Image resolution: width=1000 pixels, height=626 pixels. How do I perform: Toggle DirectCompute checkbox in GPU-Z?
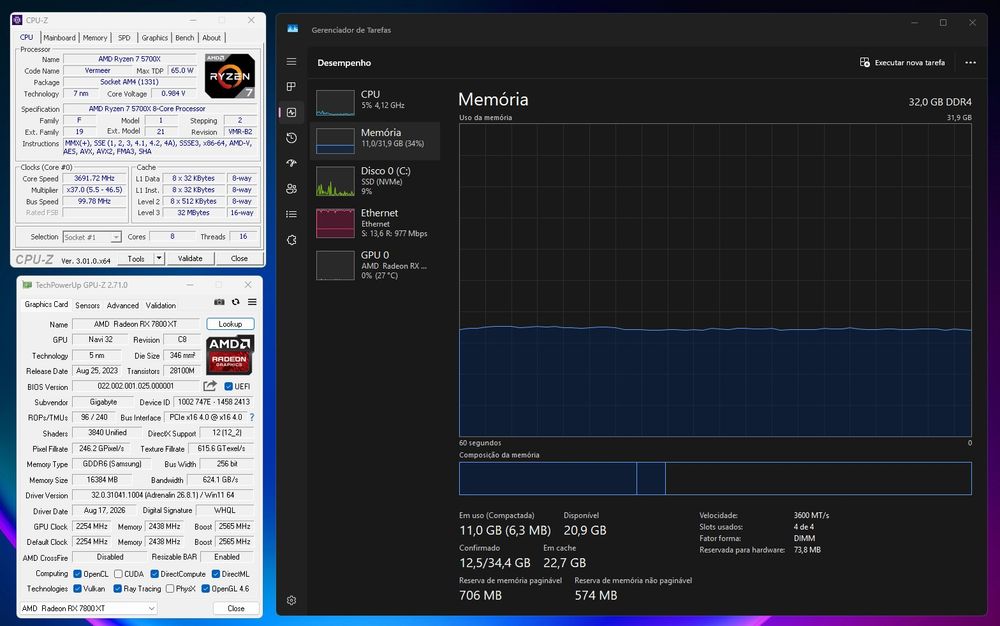tap(154, 574)
